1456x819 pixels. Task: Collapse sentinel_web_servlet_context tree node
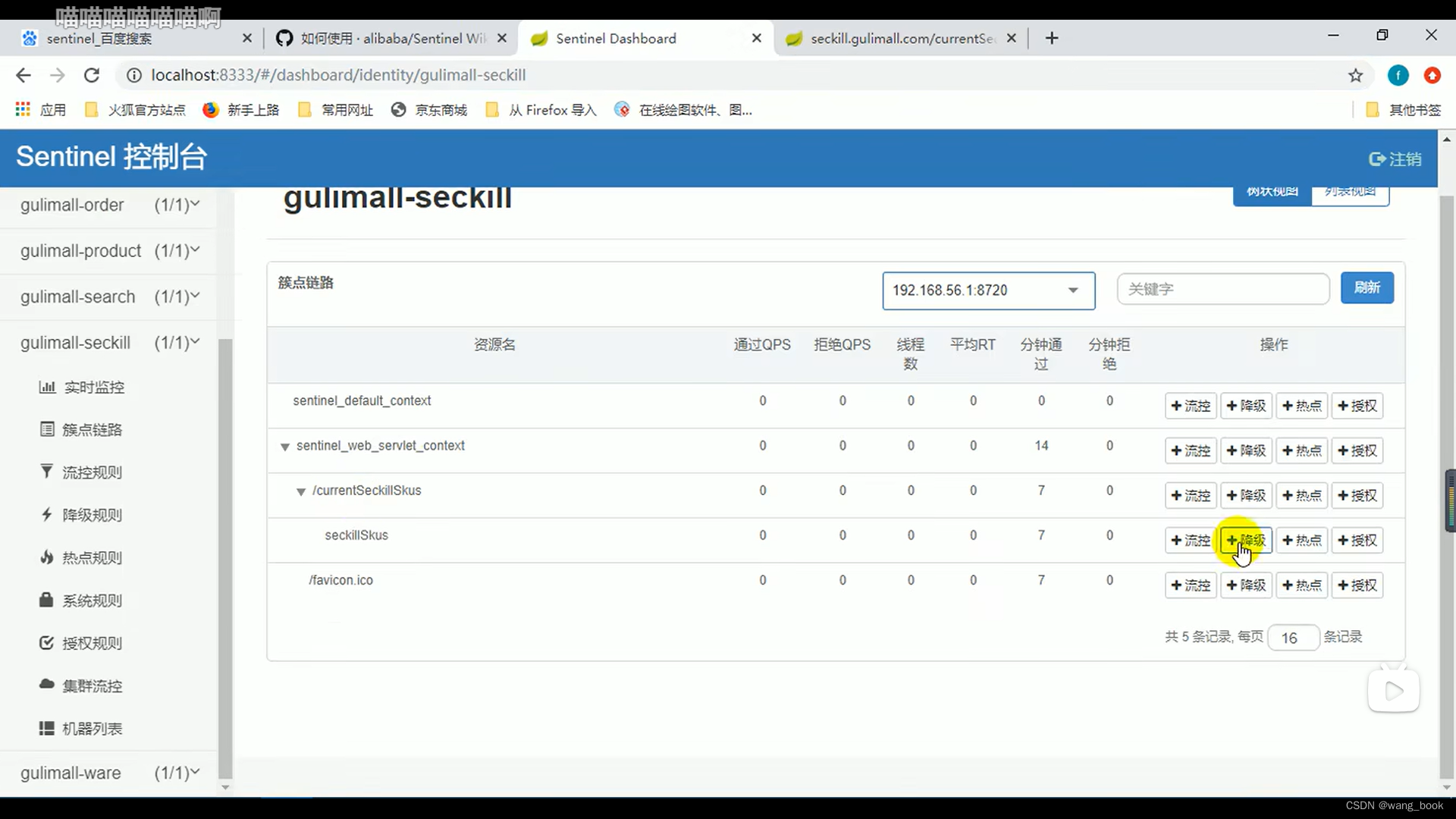point(285,447)
